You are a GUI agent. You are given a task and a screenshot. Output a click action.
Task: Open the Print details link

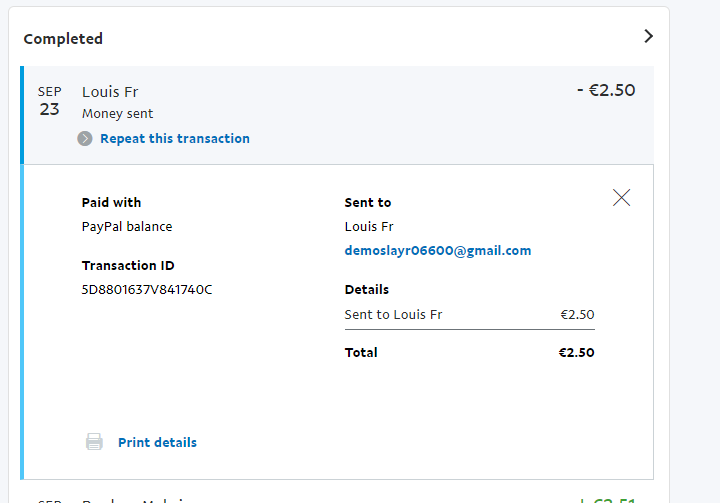tap(157, 442)
